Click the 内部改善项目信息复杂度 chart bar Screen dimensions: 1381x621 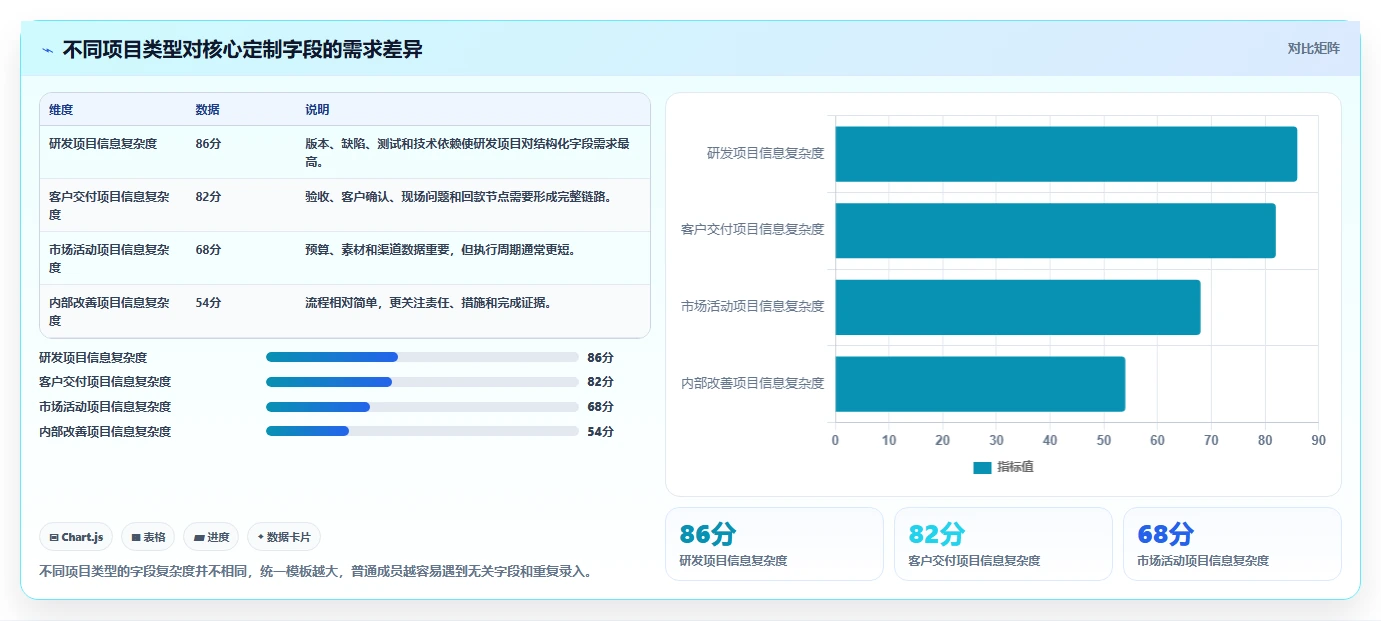(980, 384)
